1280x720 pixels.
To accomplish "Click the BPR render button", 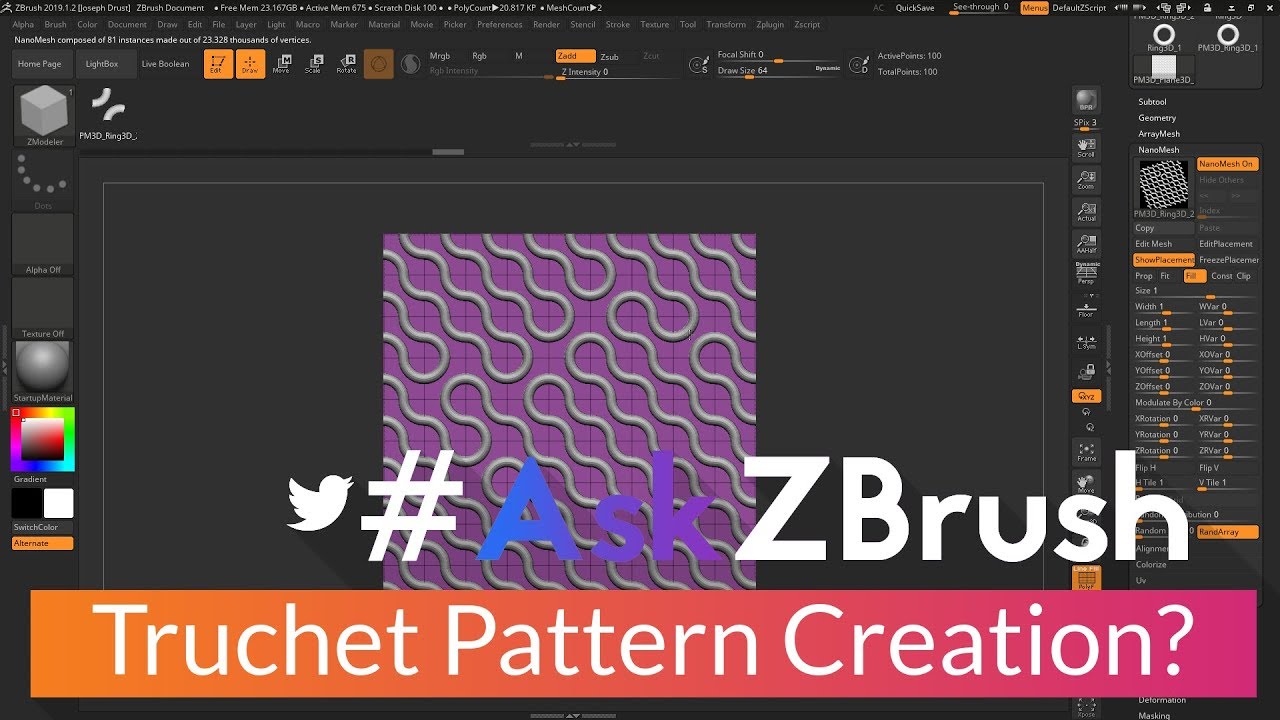I will point(1086,101).
